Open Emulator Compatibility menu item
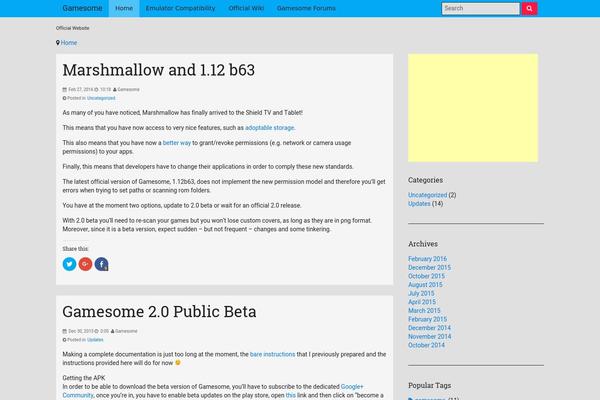The height and width of the screenshot is (400, 600). [180, 8]
